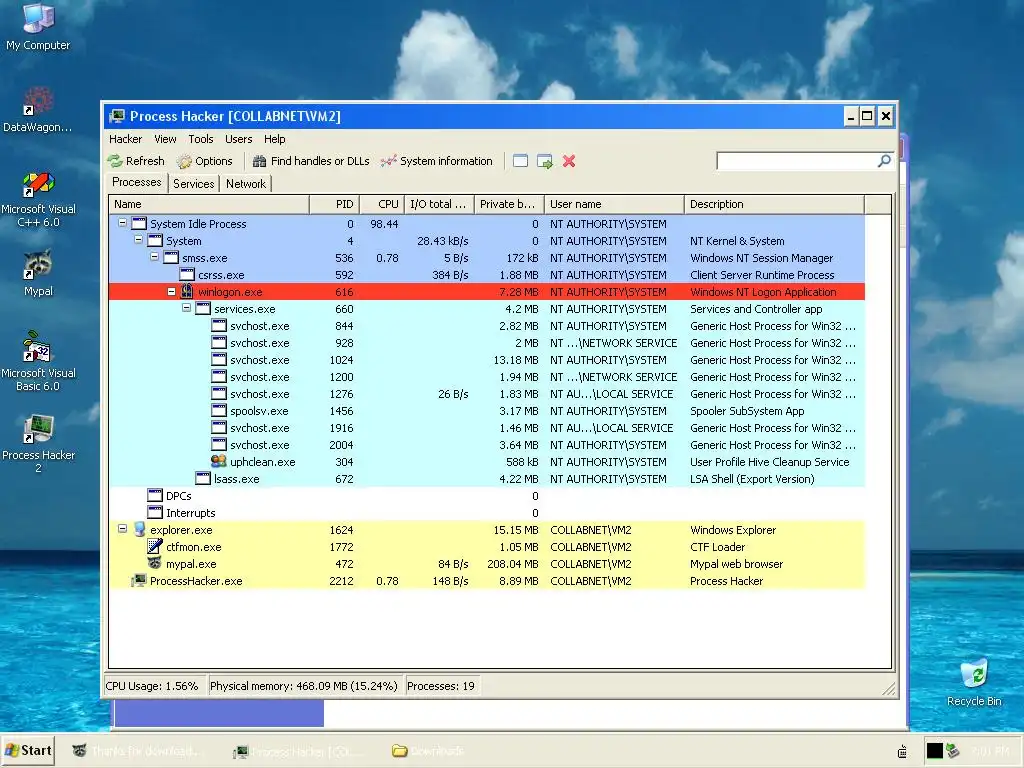Image resolution: width=1024 pixels, height=768 pixels.
Task: Open the Help menu
Action: pos(274,139)
